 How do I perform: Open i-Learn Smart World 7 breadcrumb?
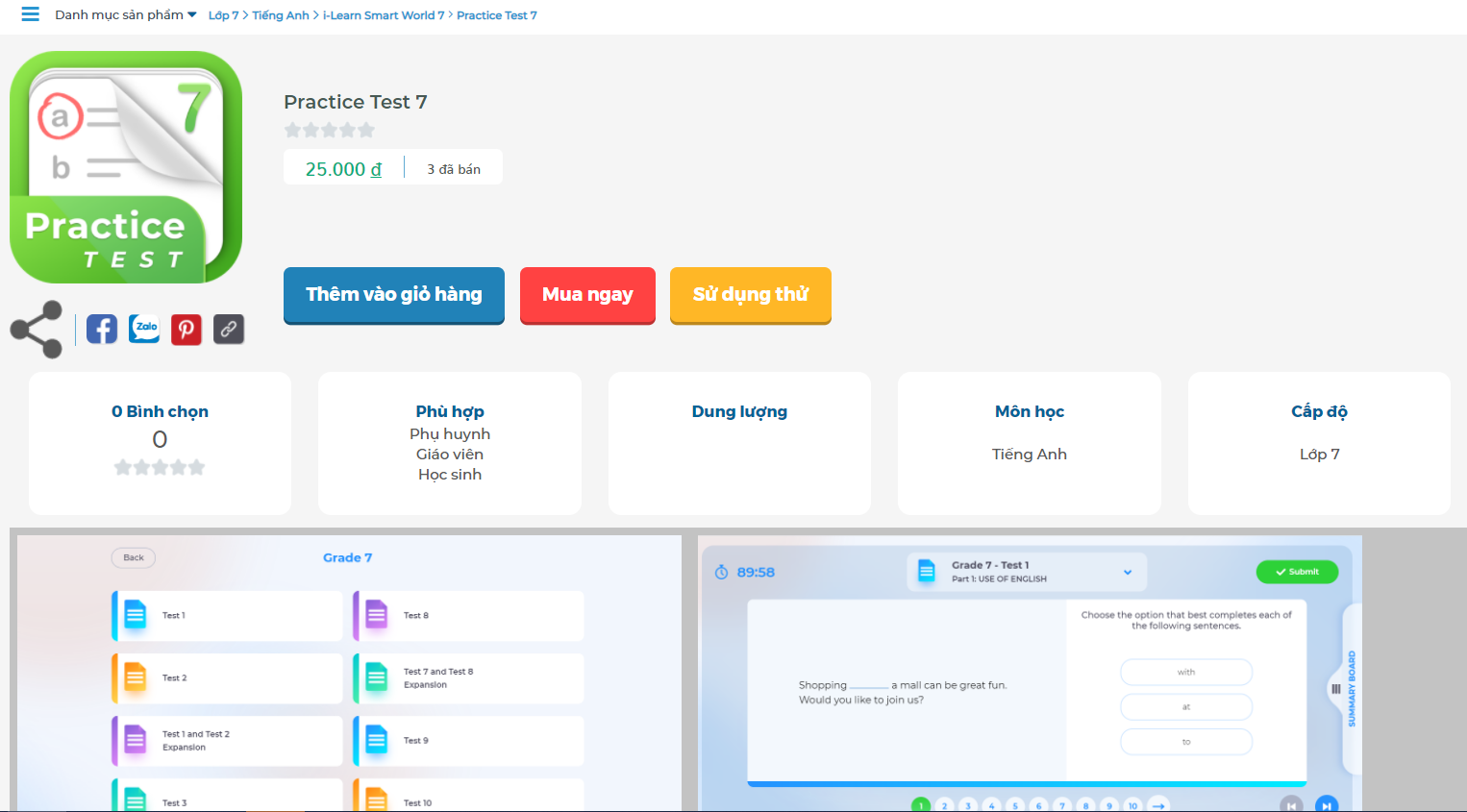(x=384, y=15)
